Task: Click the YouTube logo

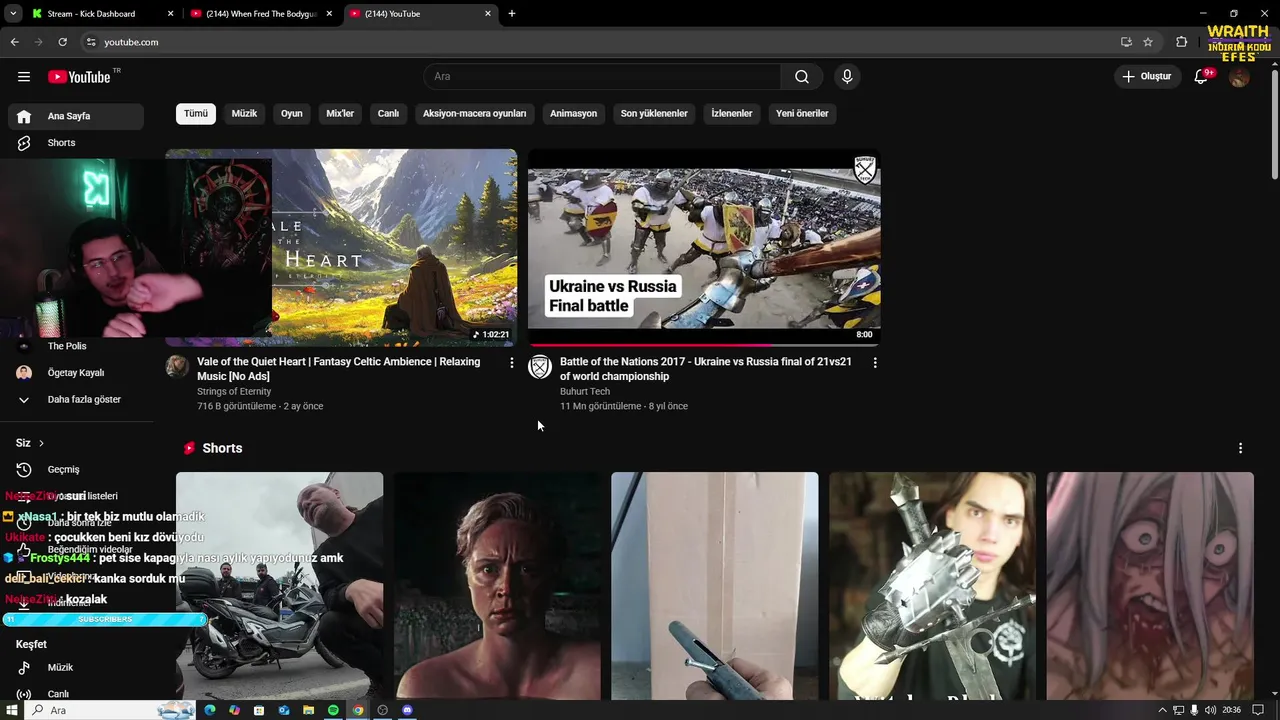Action: pos(79,77)
